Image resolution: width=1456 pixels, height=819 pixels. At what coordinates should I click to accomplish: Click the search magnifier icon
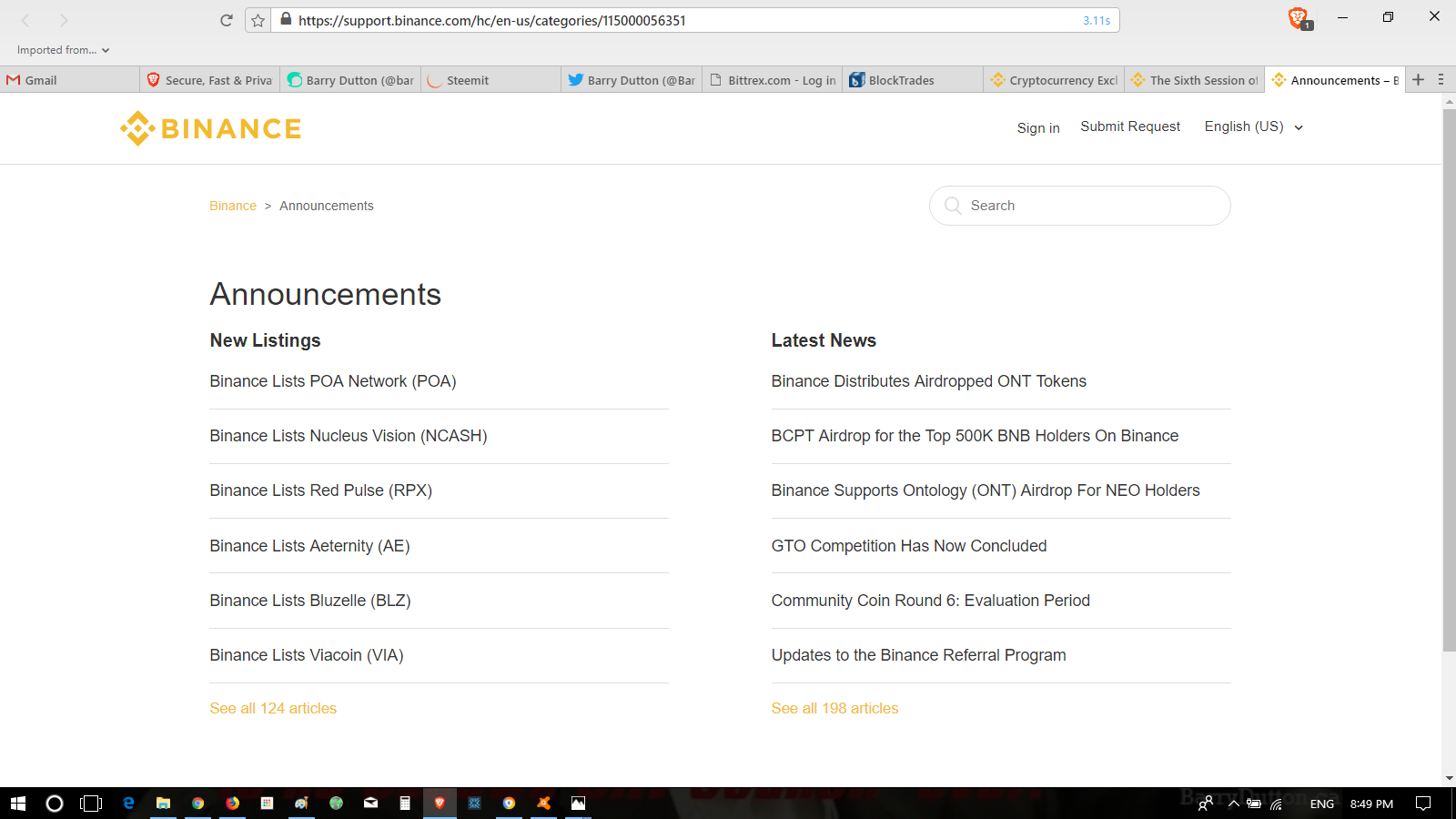tap(953, 206)
